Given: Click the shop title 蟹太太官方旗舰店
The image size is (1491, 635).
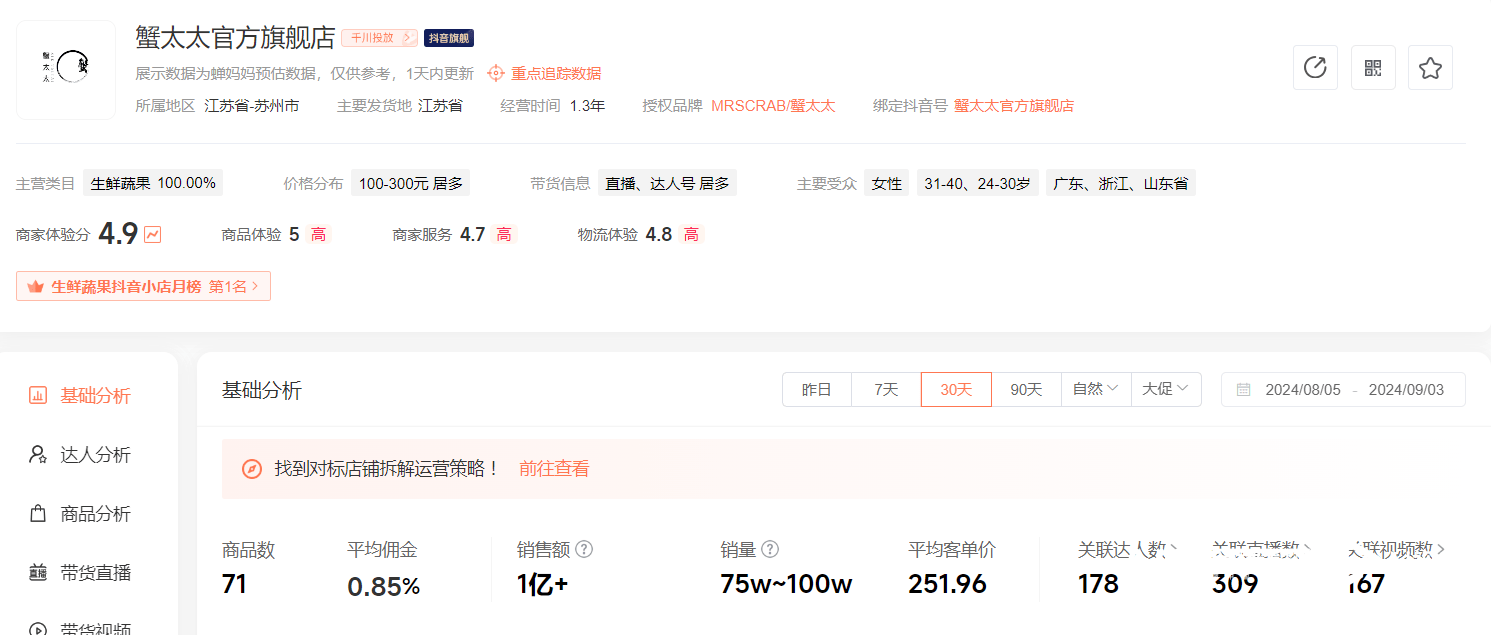Looking at the screenshot, I should 235,38.
